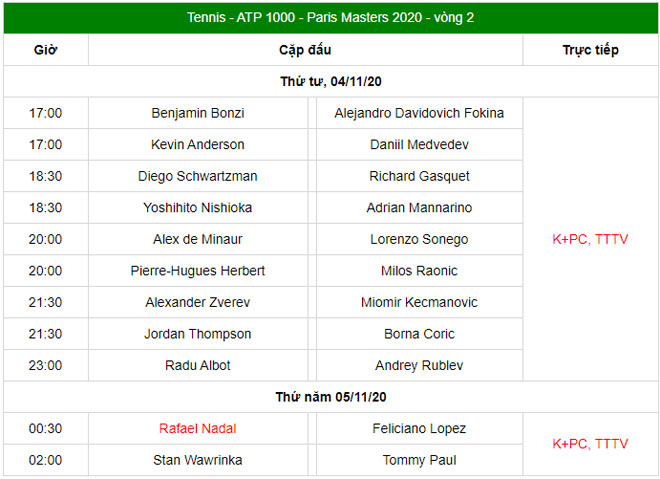
Task: Select the Thứ tư, 04/11/20 date row
Action: click(330, 81)
